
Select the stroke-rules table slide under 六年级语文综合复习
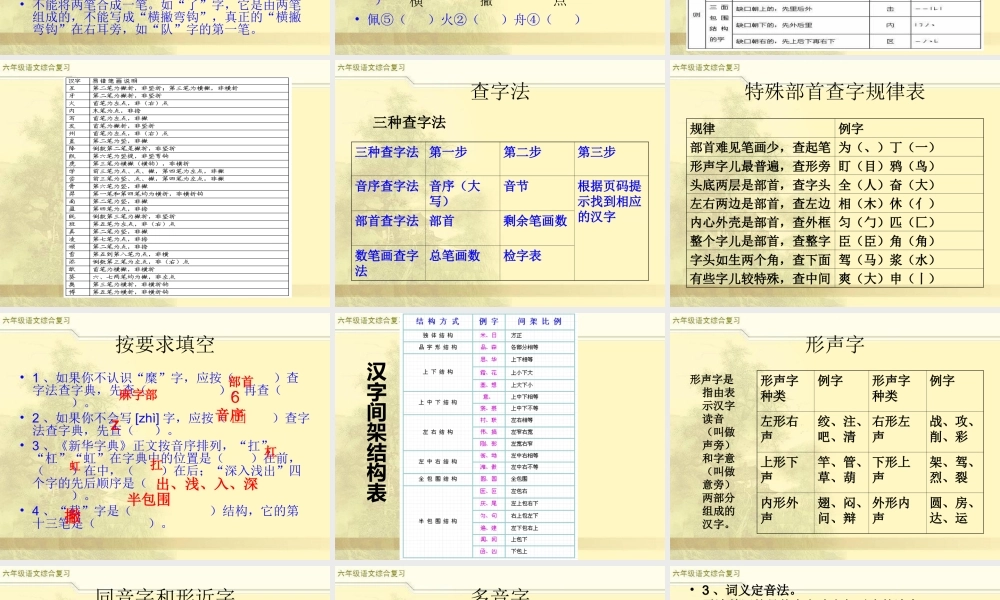(x=165, y=184)
